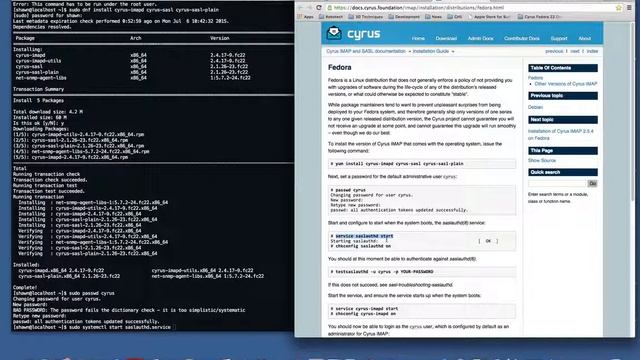Go forward in the browser history
This screenshot has width=640, height=360.
pyautogui.click(x=309, y=7)
